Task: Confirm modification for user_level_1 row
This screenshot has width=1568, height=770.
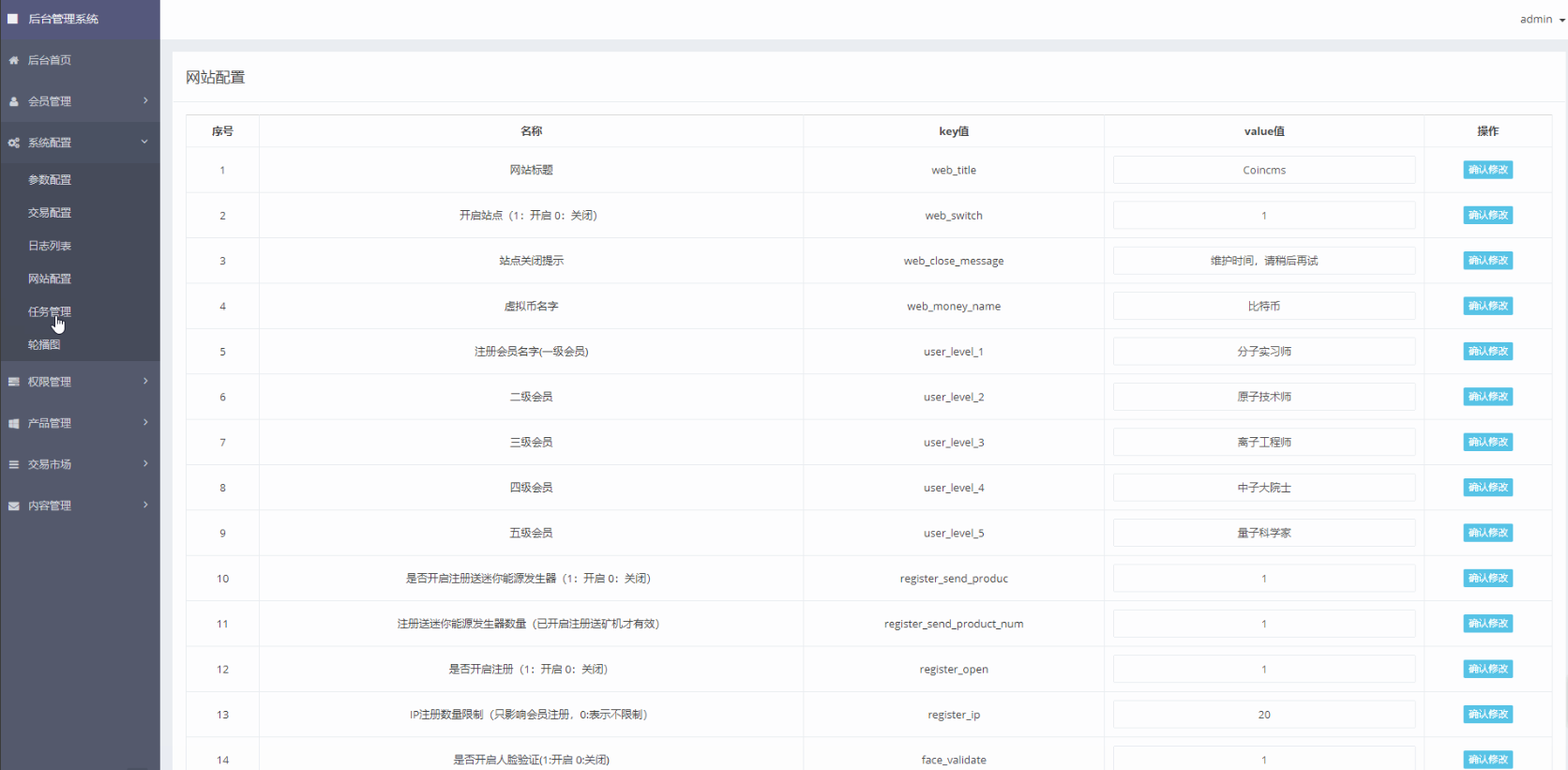Action: click(x=1488, y=351)
